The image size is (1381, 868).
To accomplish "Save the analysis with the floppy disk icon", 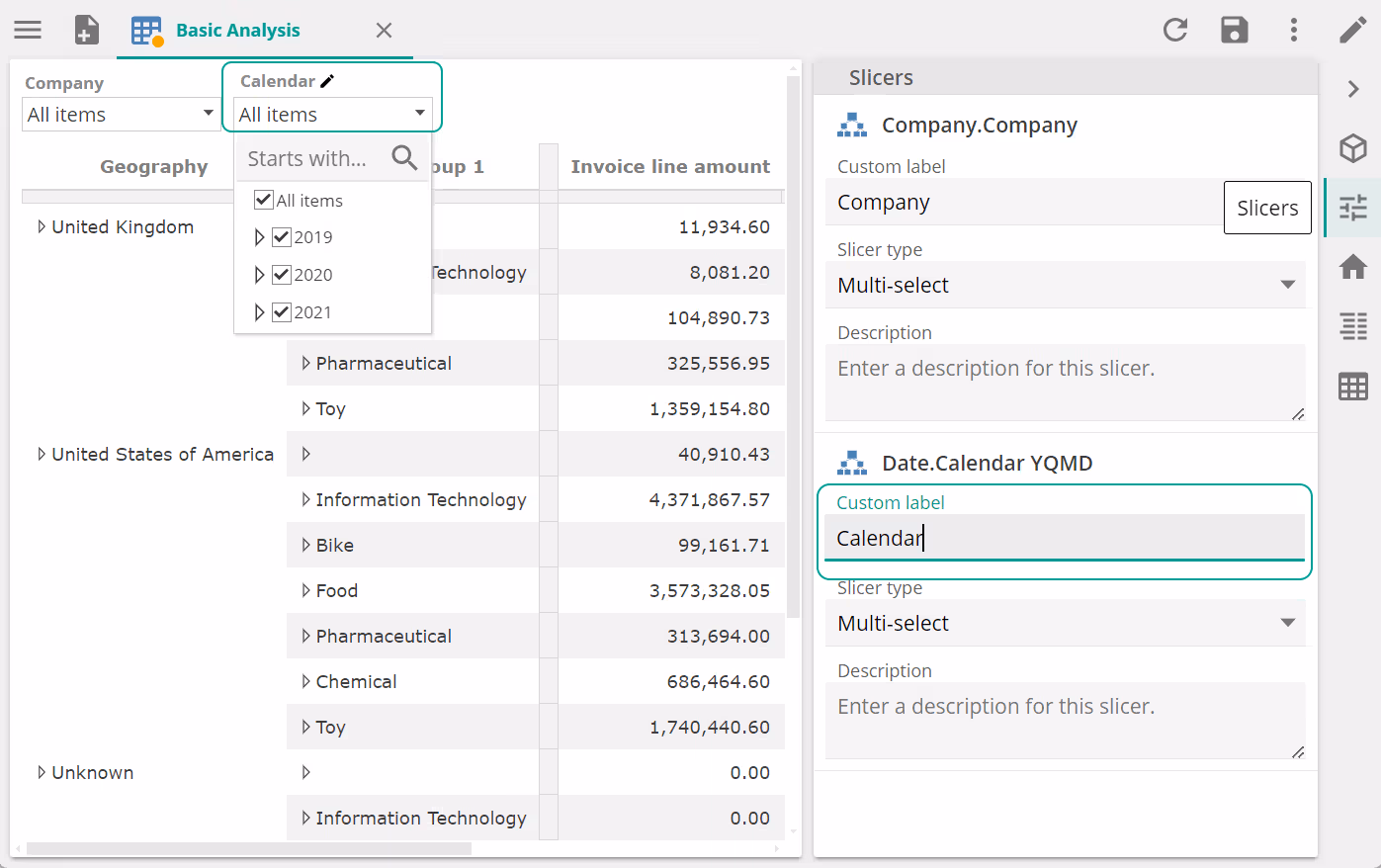I will [x=1234, y=30].
